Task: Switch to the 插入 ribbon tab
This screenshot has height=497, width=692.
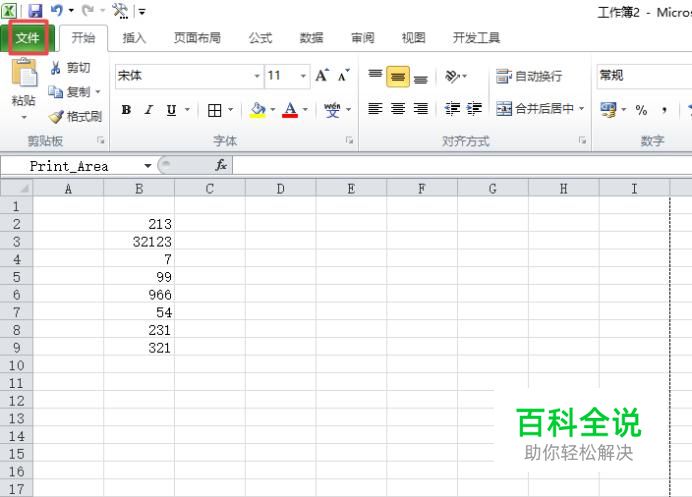Action: [x=134, y=38]
